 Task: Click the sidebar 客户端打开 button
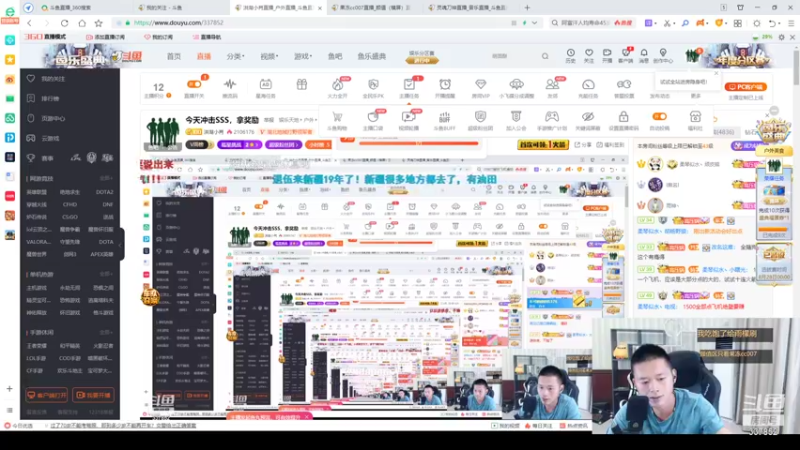[46, 395]
